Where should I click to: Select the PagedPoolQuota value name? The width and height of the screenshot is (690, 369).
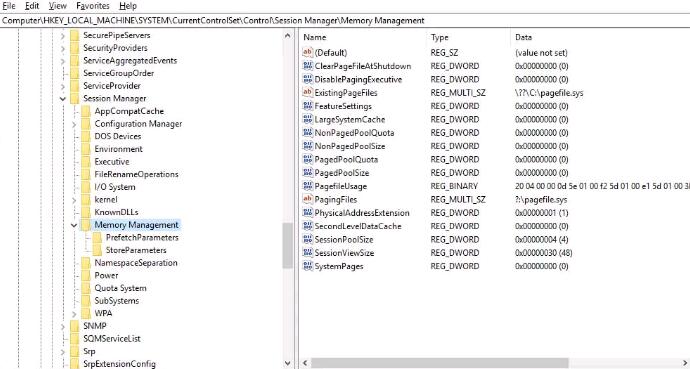[x=346, y=159]
